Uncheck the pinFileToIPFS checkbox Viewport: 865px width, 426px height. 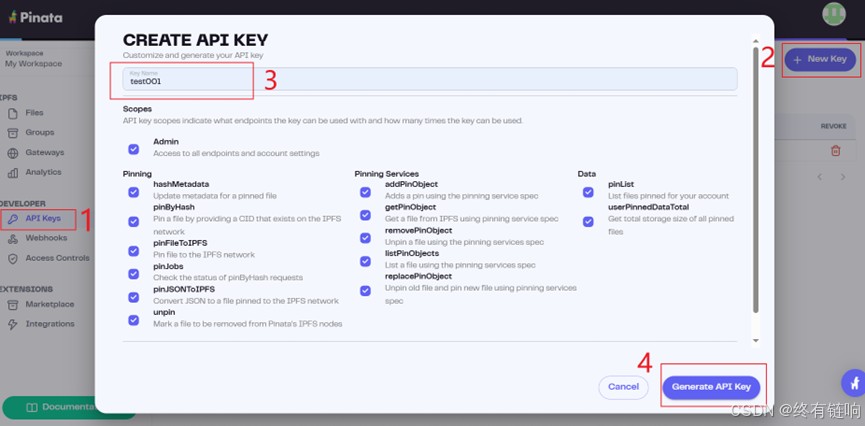click(x=134, y=250)
